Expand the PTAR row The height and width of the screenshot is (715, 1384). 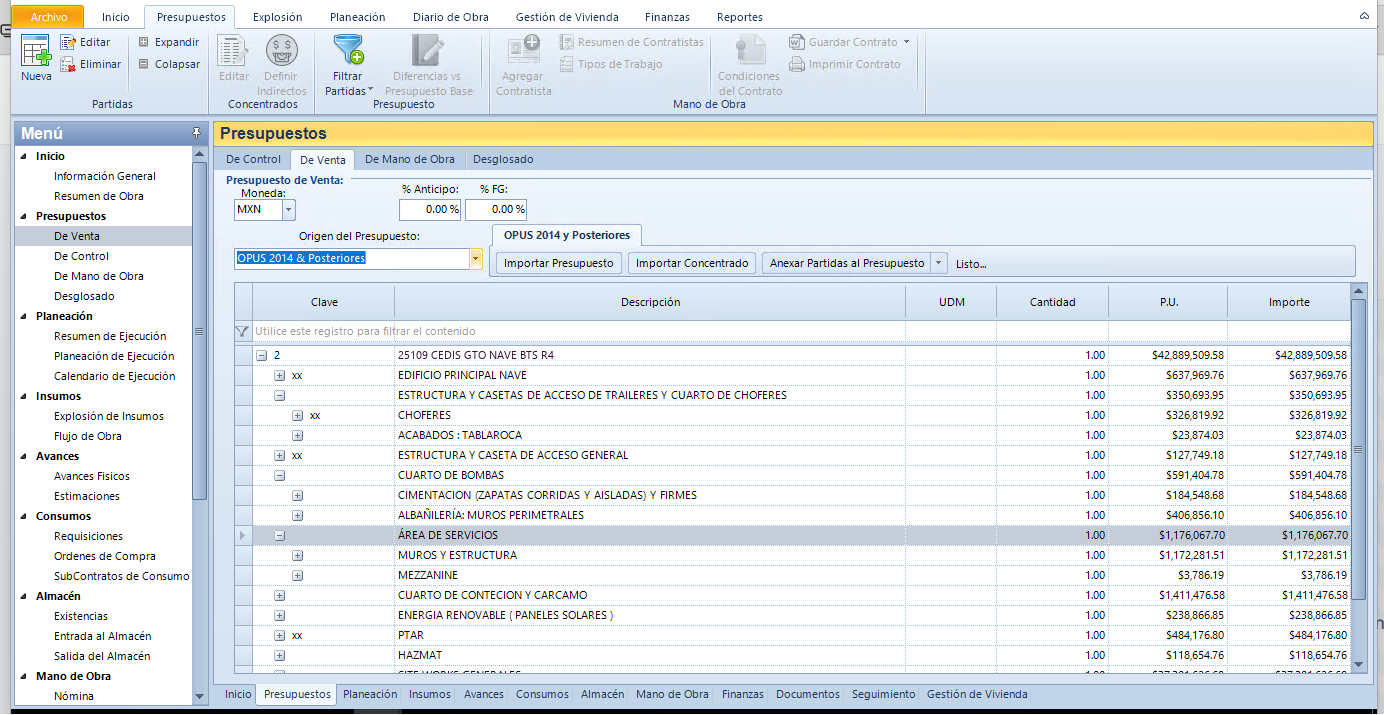[280, 635]
